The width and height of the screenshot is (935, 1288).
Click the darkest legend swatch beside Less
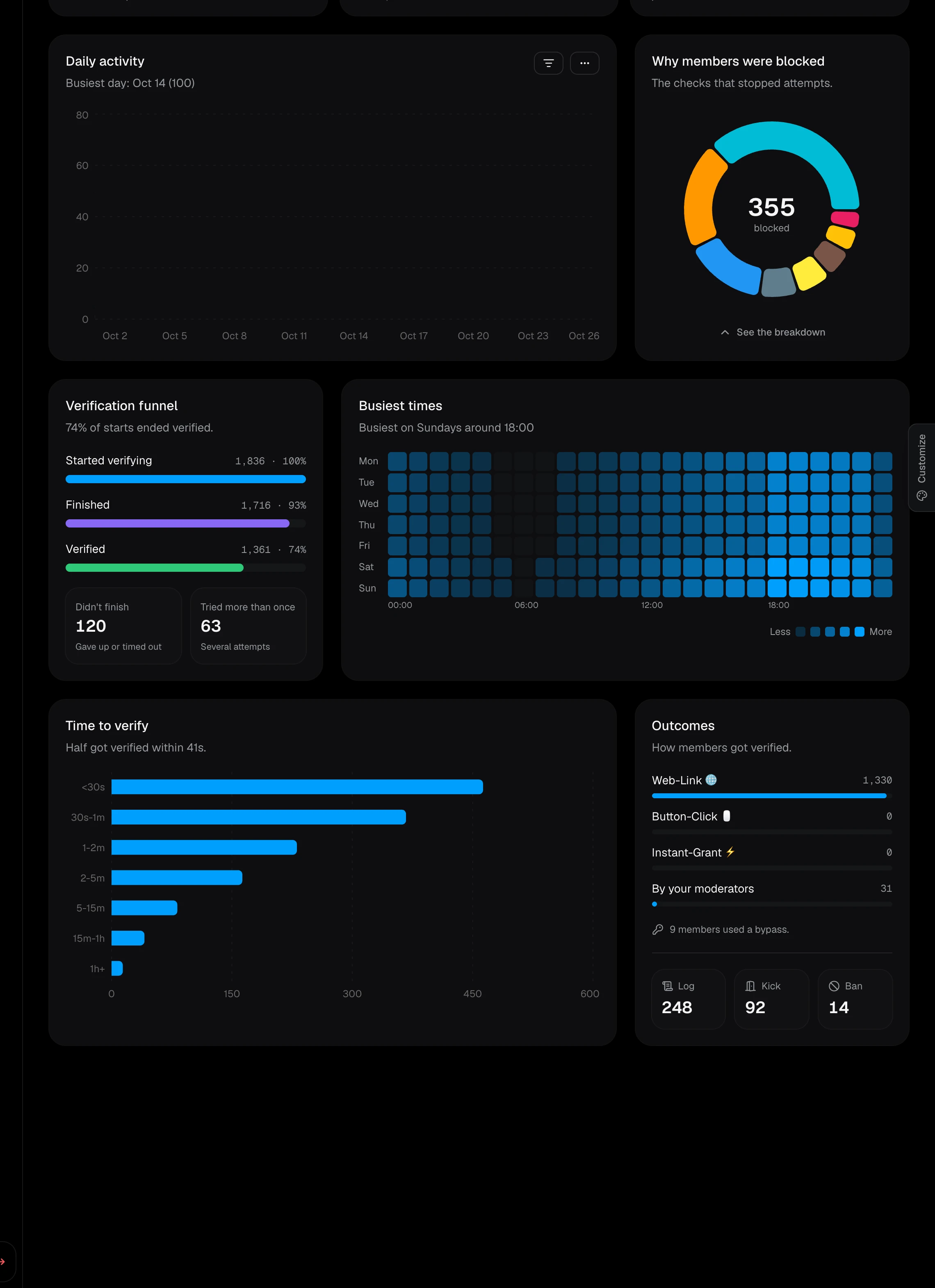(x=800, y=632)
